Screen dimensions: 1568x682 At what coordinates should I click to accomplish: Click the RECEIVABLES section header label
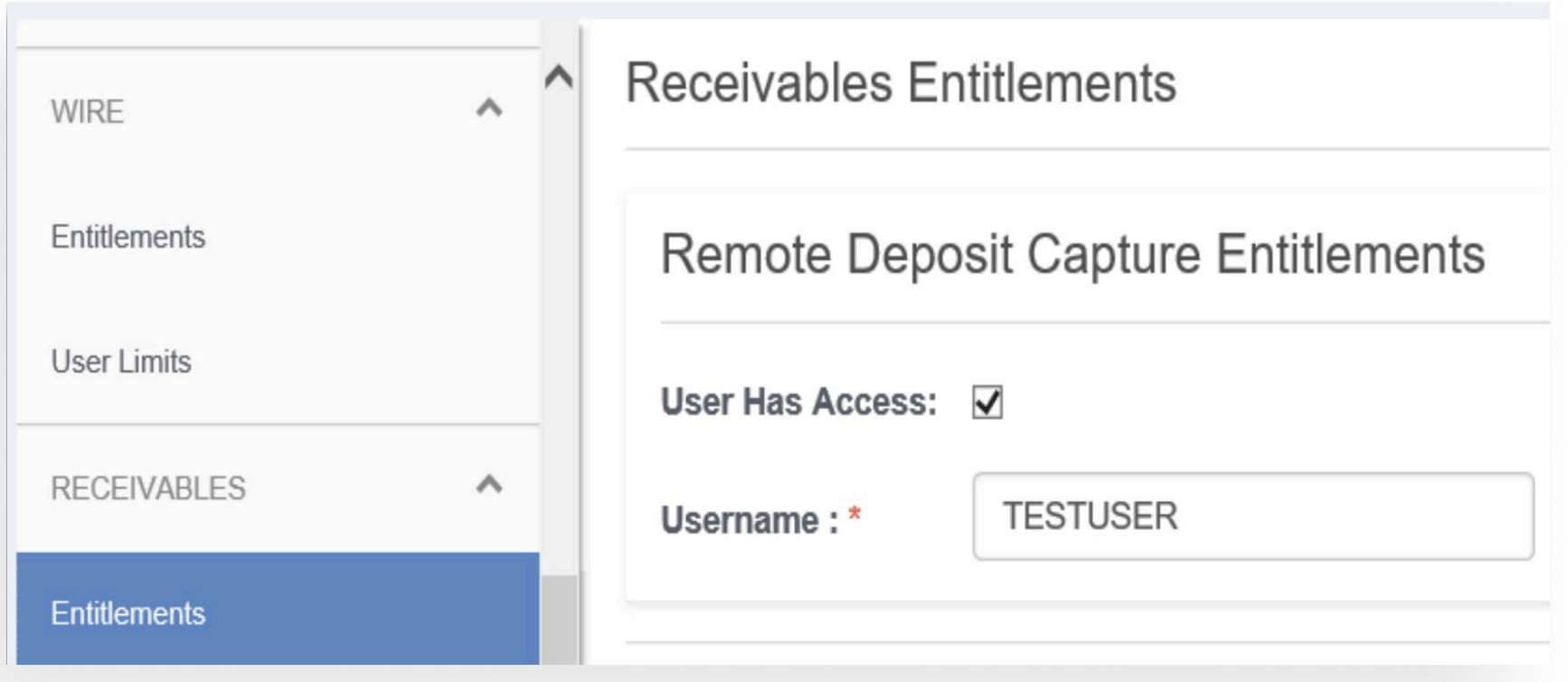[148, 488]
